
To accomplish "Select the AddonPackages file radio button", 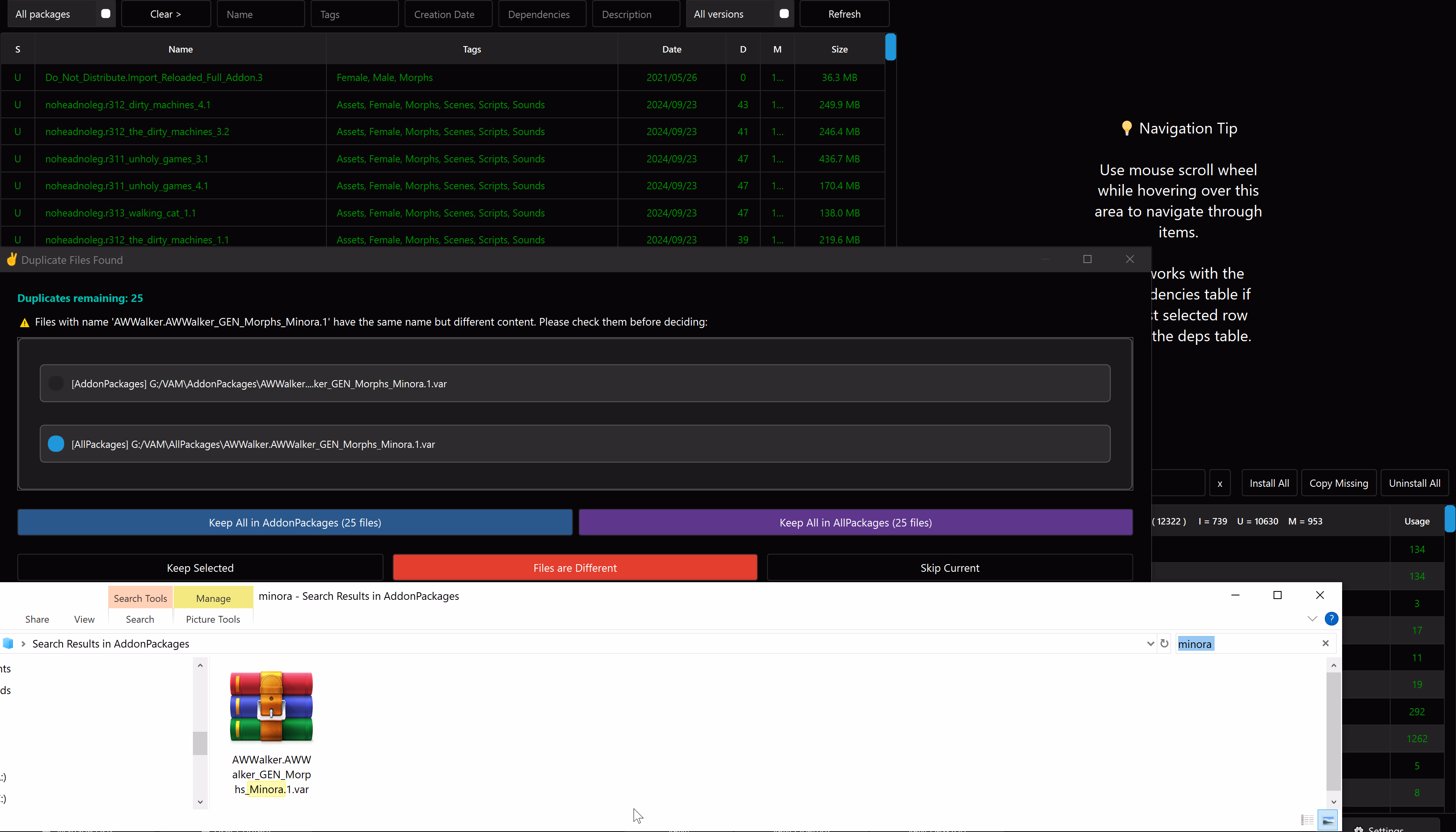I will (56, 383).
